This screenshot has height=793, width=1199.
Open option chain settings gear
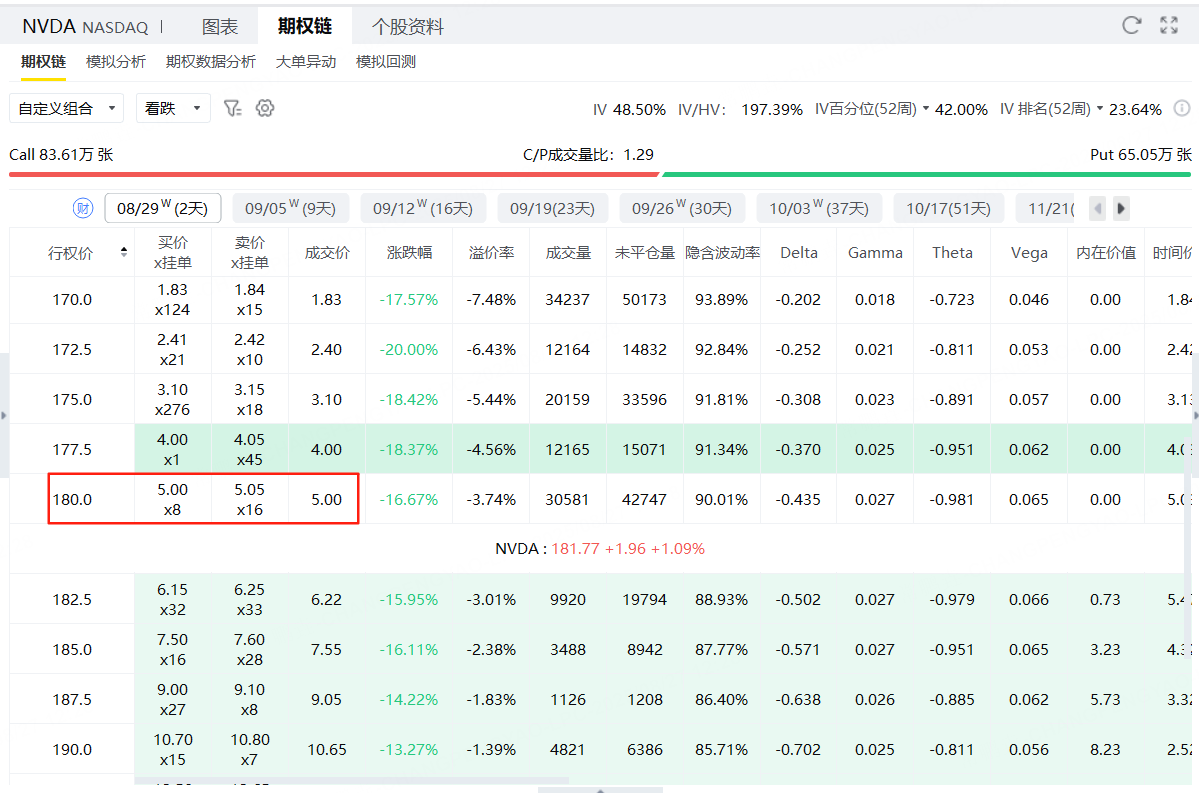click(265, 108)
